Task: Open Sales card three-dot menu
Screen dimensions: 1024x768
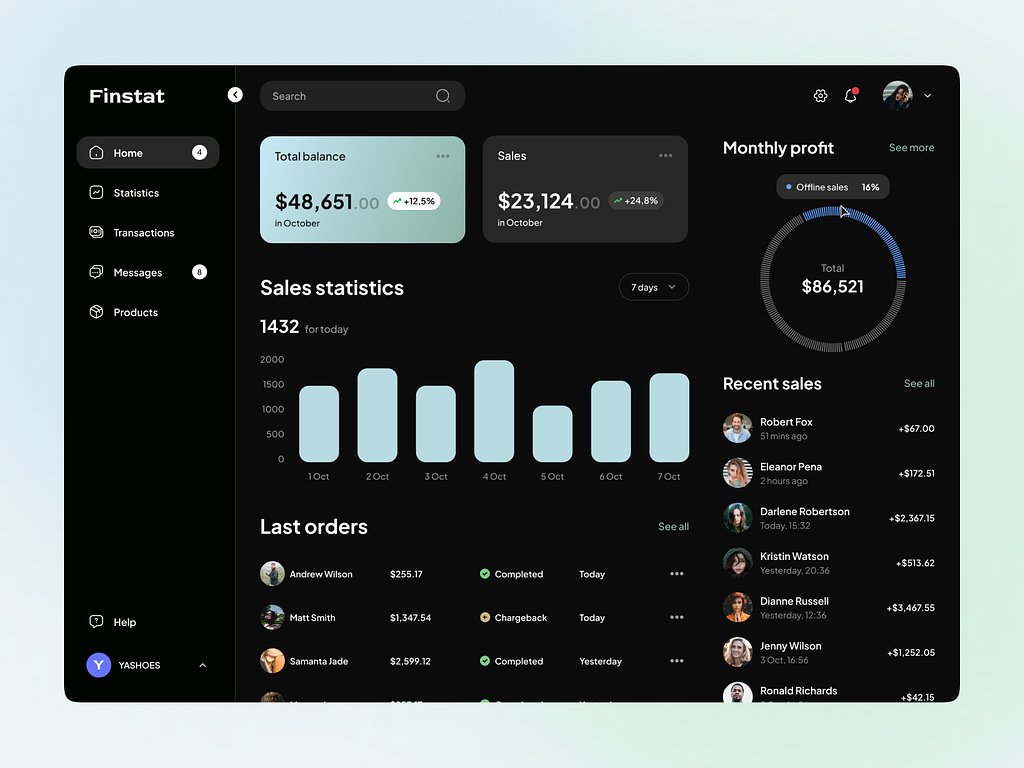Action: [x=666, y=156]
